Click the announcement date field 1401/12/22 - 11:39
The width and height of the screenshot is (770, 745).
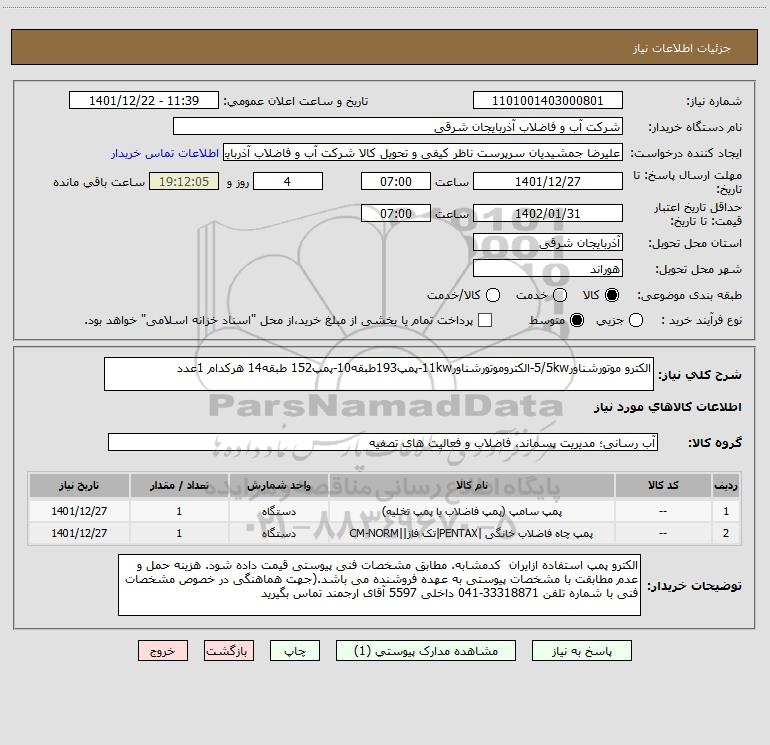coord(144,101)
